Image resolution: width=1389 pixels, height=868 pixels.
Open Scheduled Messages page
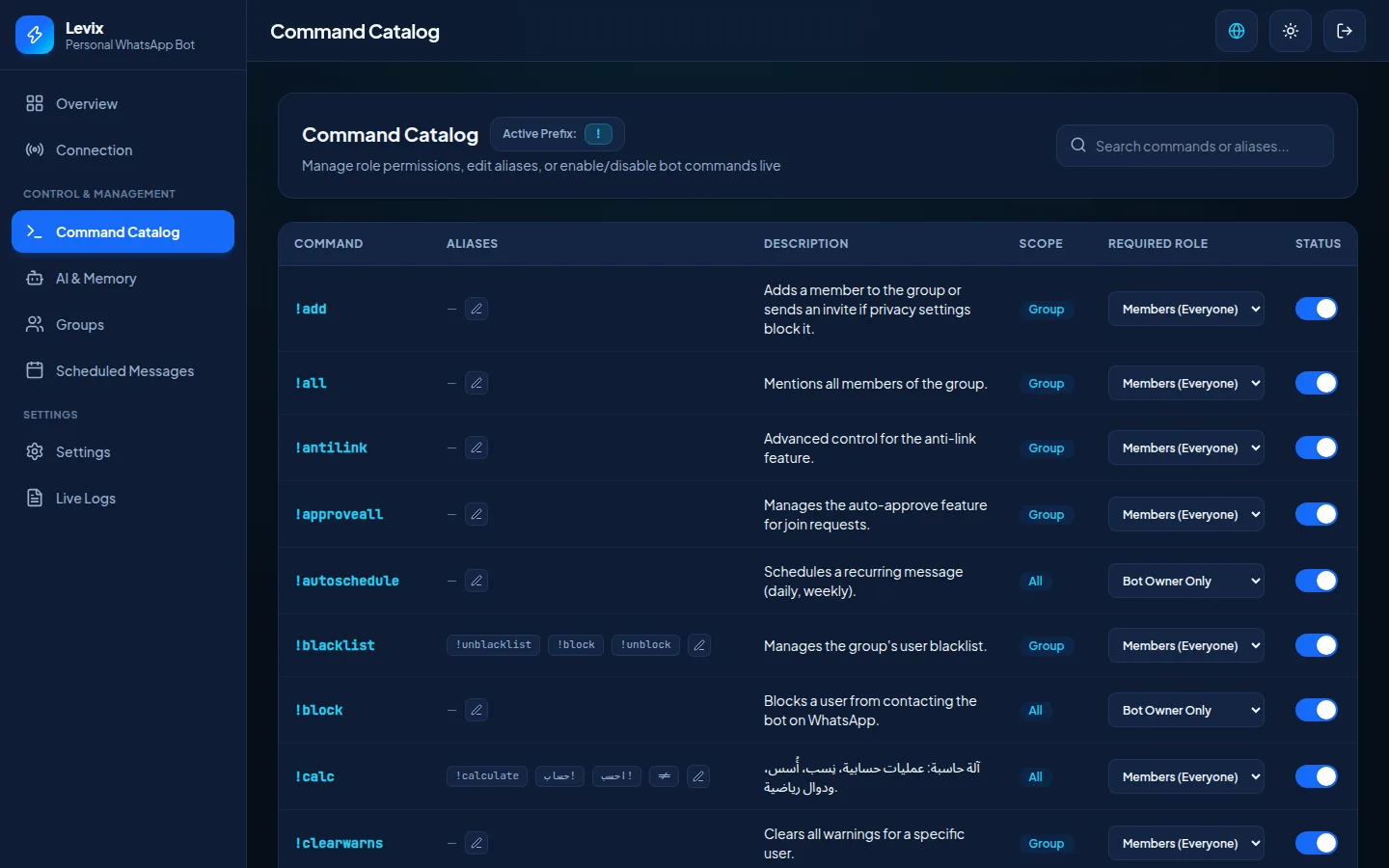click(x=123, y=370)
